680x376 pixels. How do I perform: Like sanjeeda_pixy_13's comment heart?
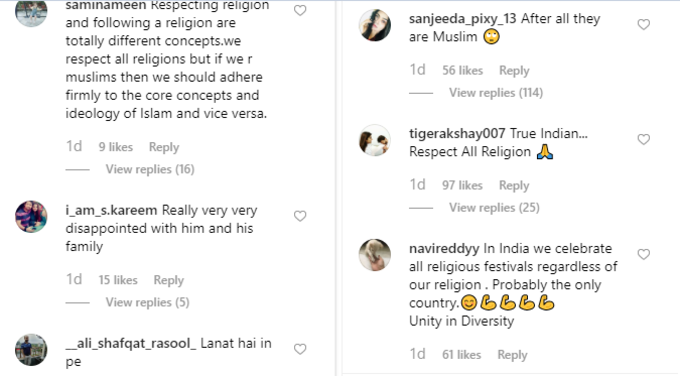click(x=644, y=24)
